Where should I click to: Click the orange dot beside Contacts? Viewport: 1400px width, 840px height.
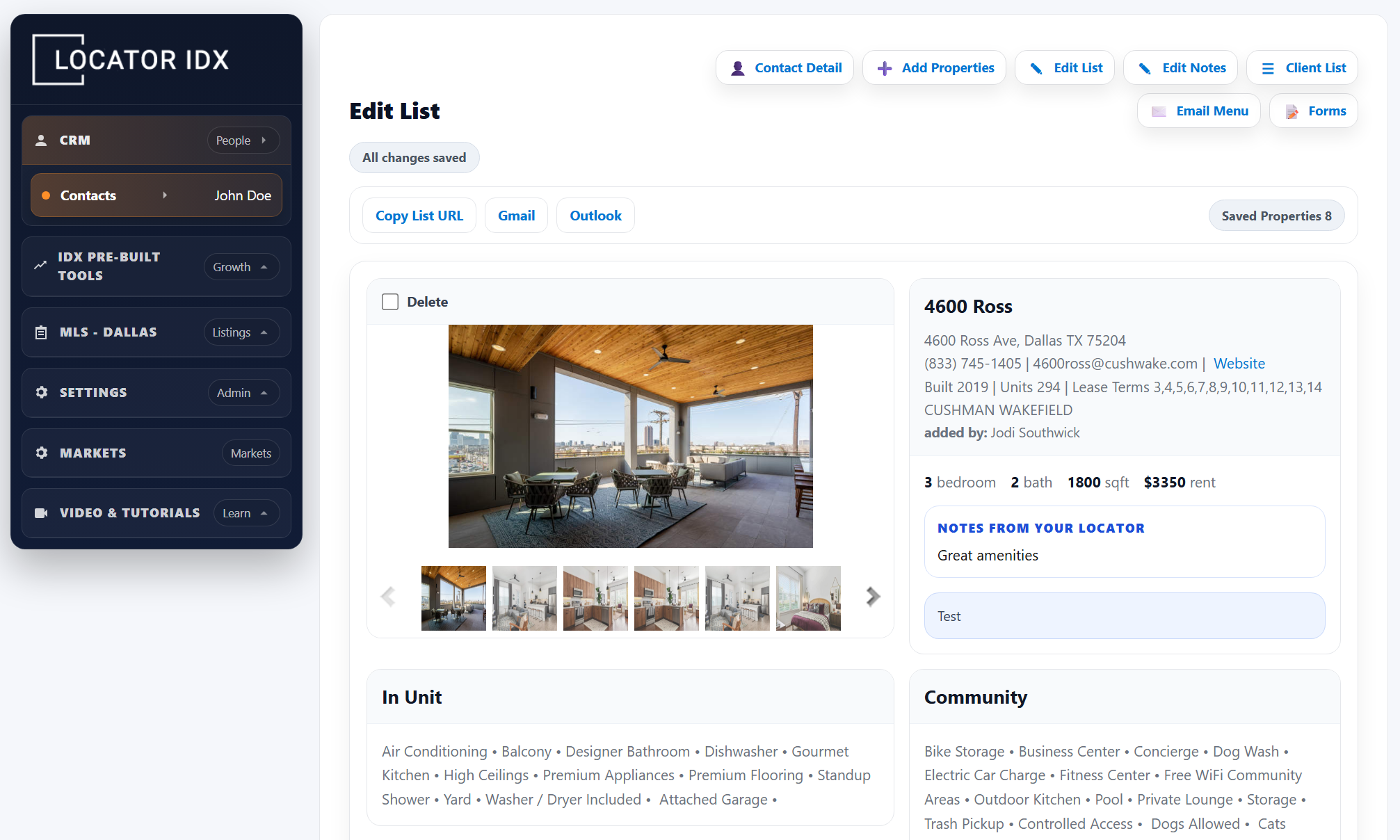point(46,195)
